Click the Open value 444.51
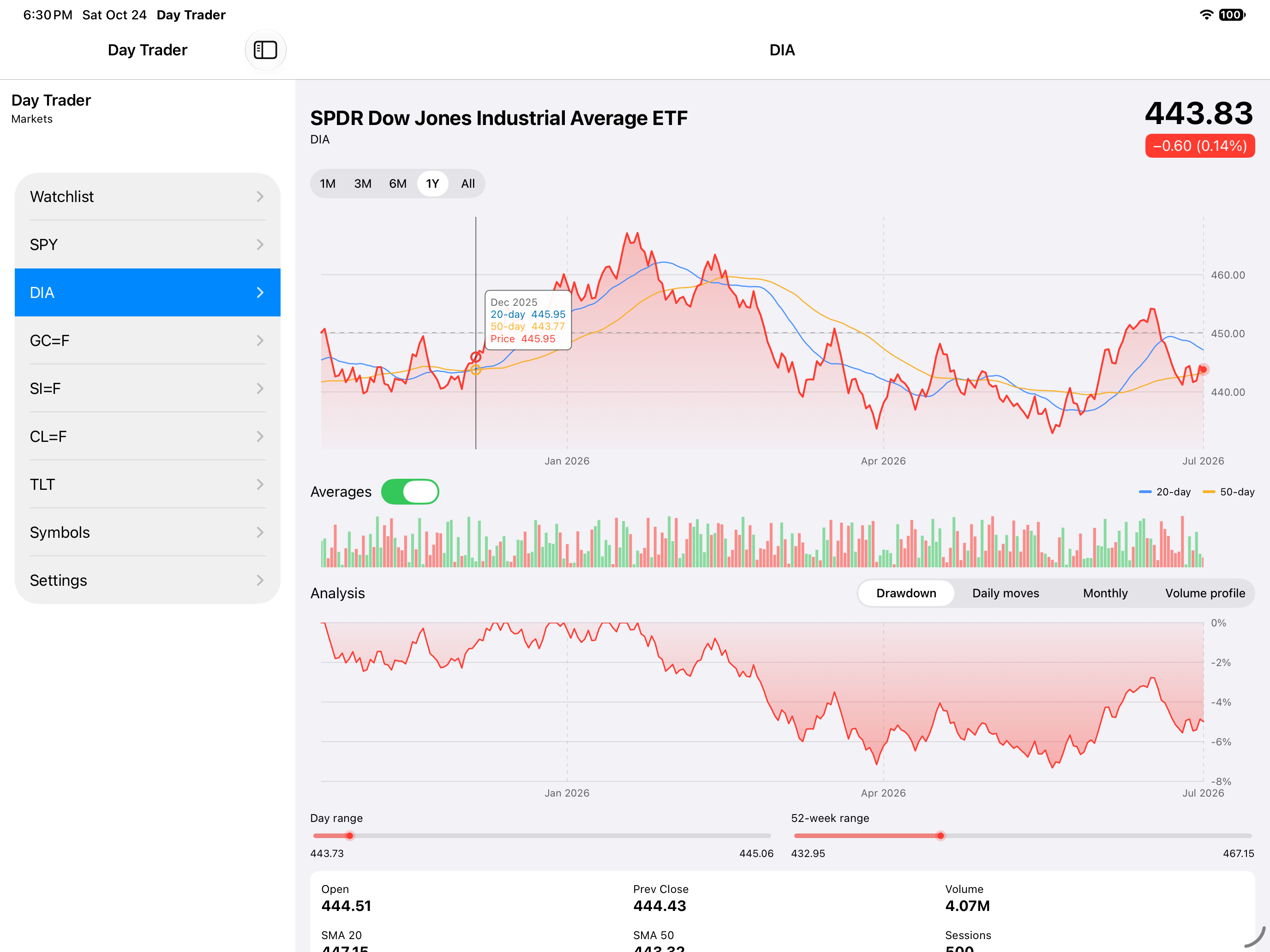The width and height of the screenshot is (1270, 952). click(x=346, y=906)
